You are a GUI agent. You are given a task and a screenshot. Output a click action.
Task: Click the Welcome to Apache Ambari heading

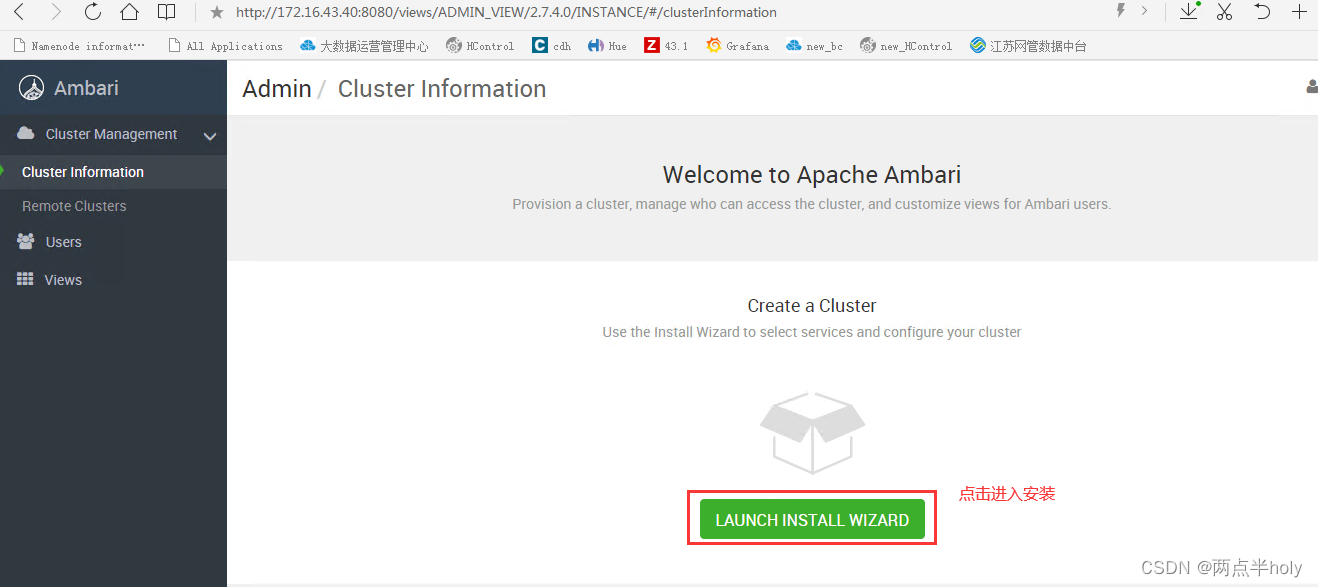click(812, 175)
